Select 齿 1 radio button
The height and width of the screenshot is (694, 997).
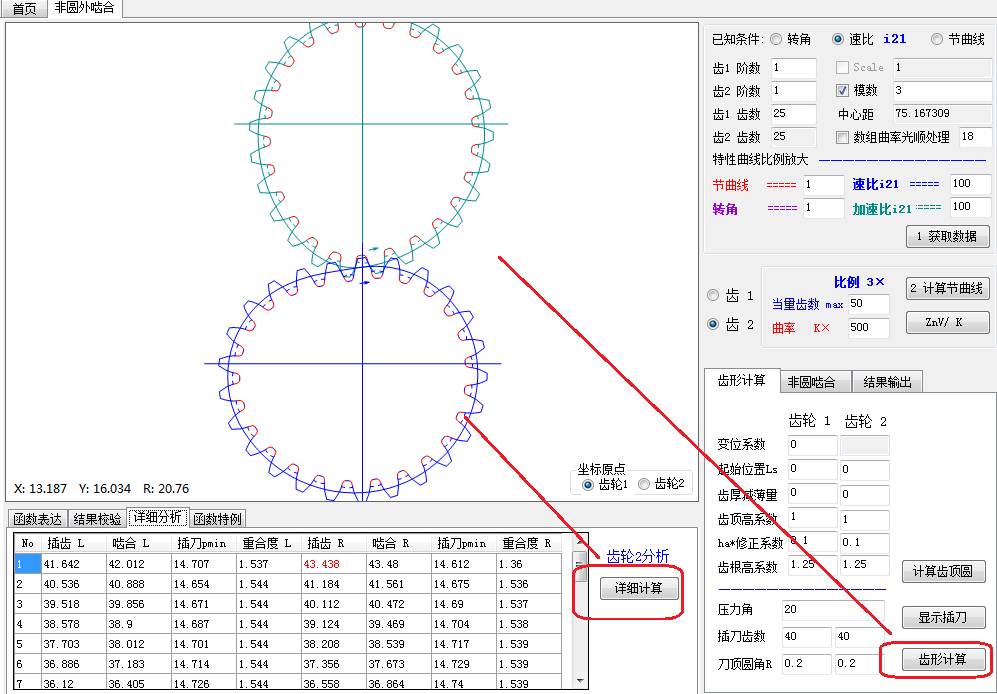click(713, 296)
